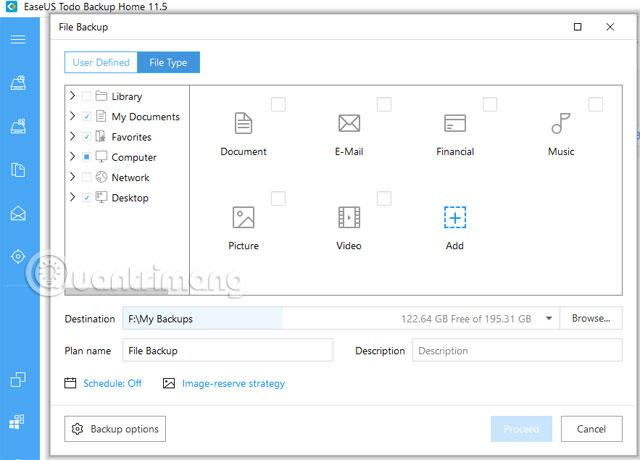The width and height of the screenshot is (640, 460).
Task: Expand the Favorites tree node
Action: (x=73, y=136)
